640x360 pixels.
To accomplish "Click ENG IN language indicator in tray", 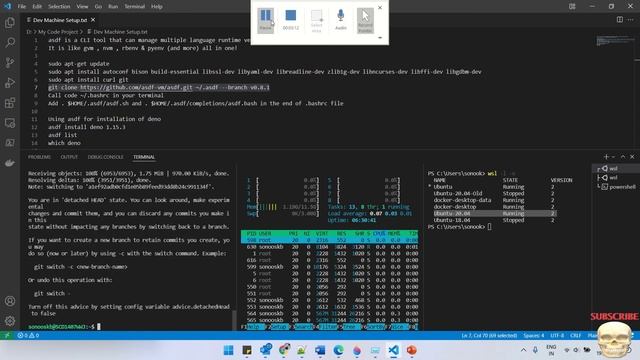I will click(551, 350).
